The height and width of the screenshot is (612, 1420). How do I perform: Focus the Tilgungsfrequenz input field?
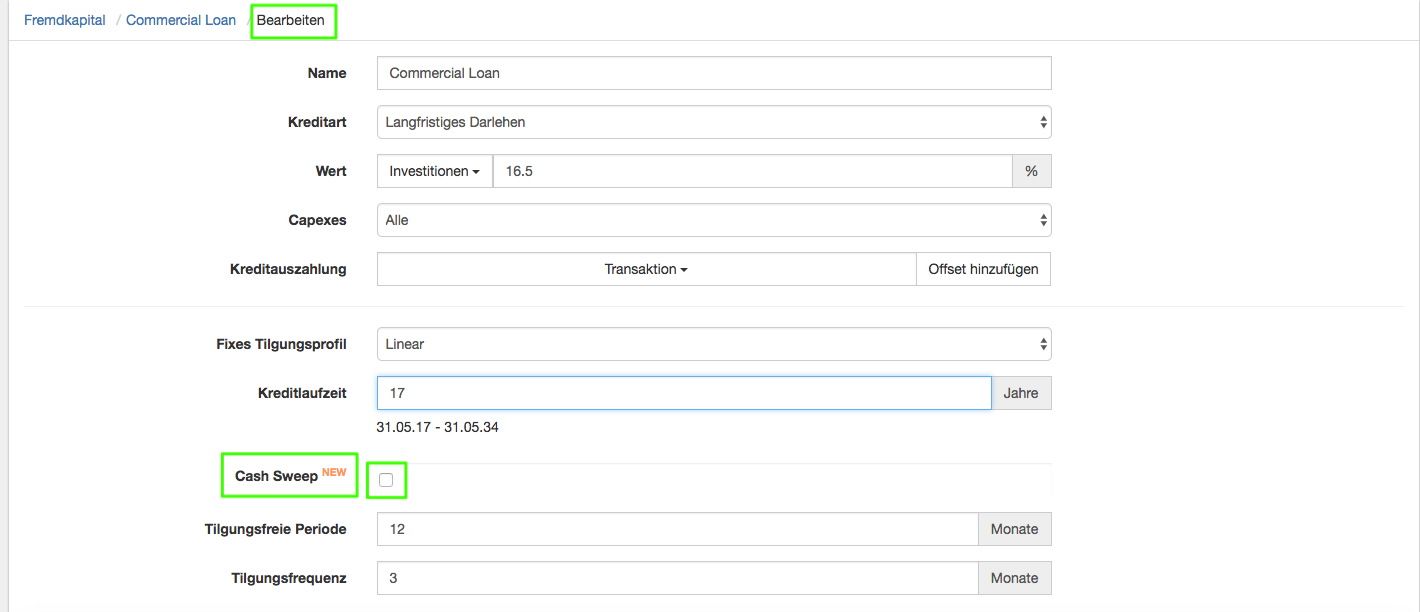click(677, 578)
